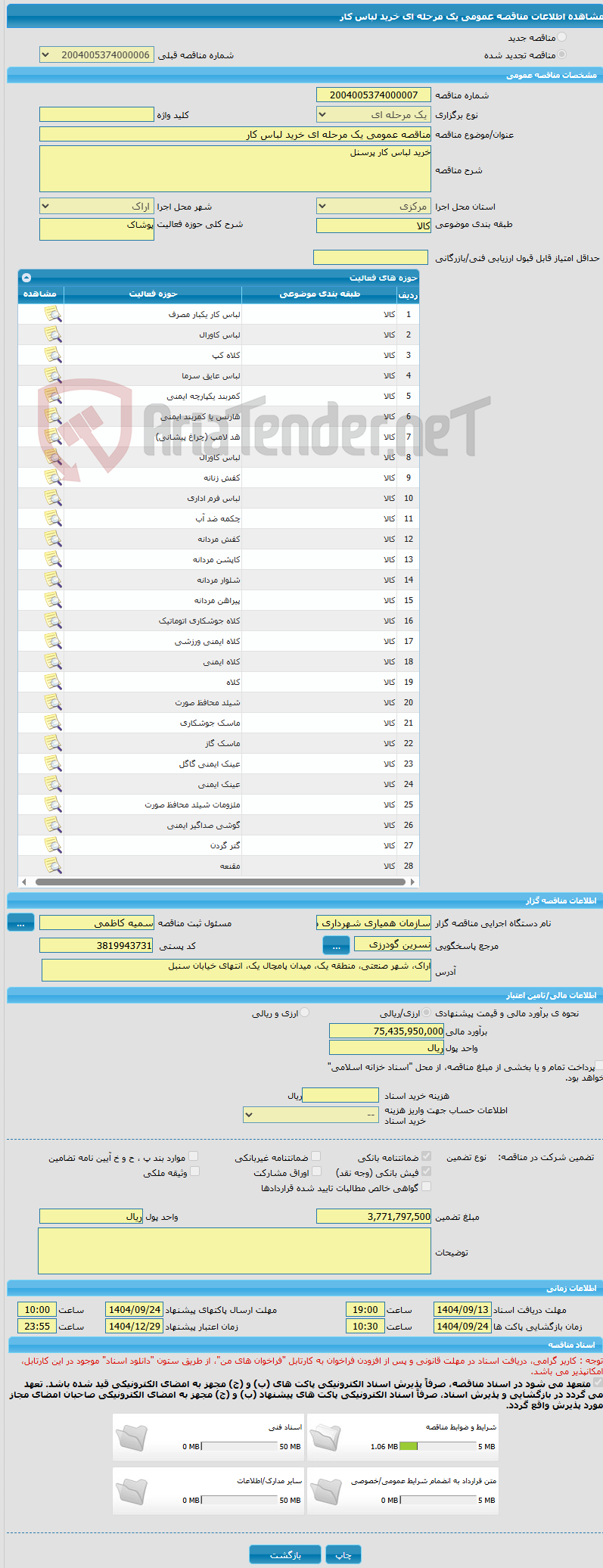Image resolution: width=603 pixels, height=1568 pixels.
Task: View details for row 1 لباس کار یکبار مصرف
Action: point(53,314)
